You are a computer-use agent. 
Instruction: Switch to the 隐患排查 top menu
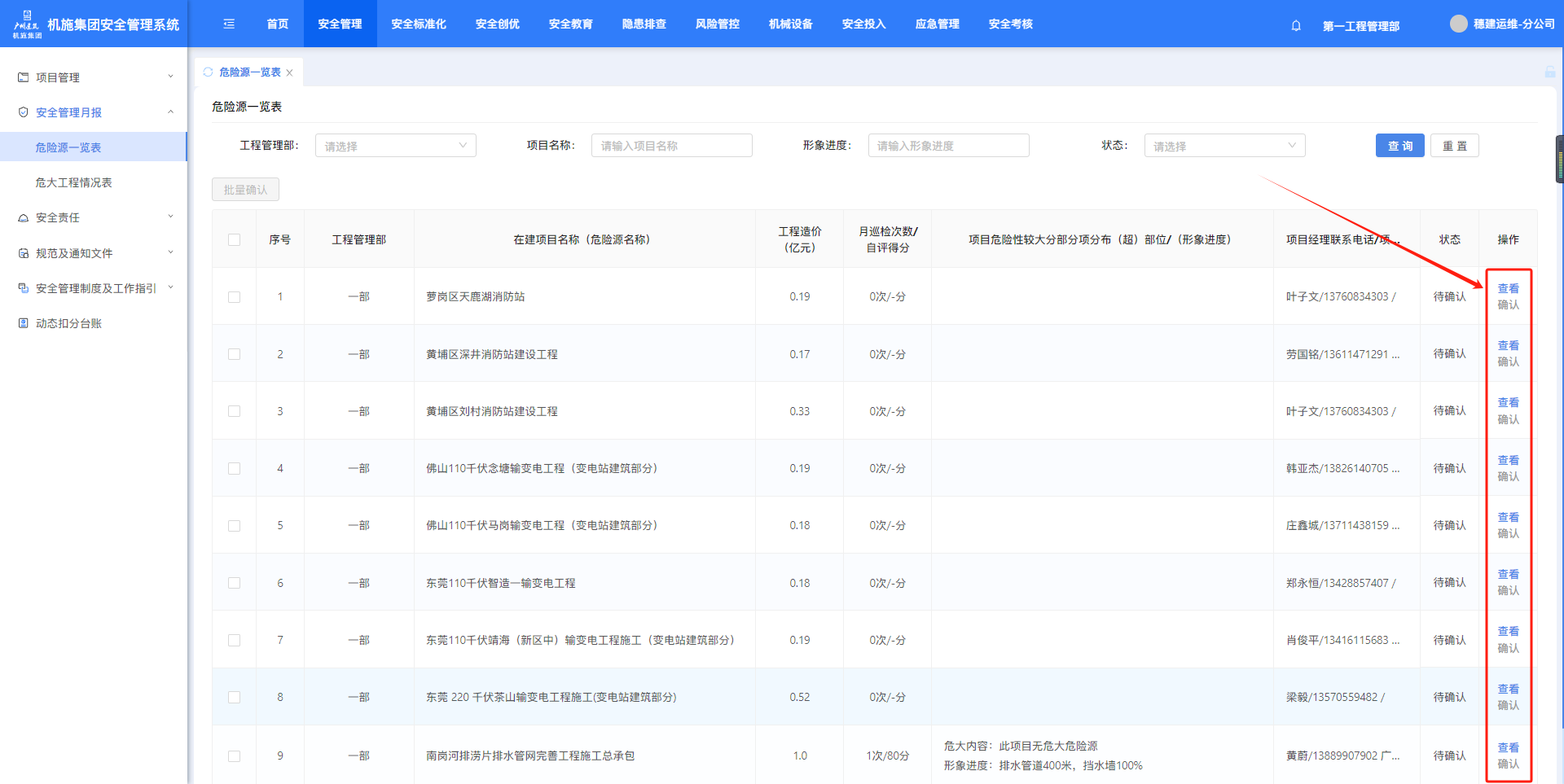pos(644,24)
